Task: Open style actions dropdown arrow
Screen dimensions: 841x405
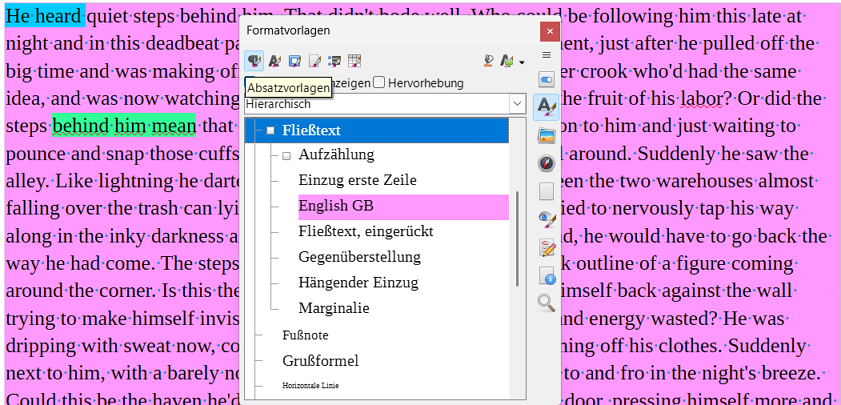Action: pyautogui.click(x=521, y=62)
